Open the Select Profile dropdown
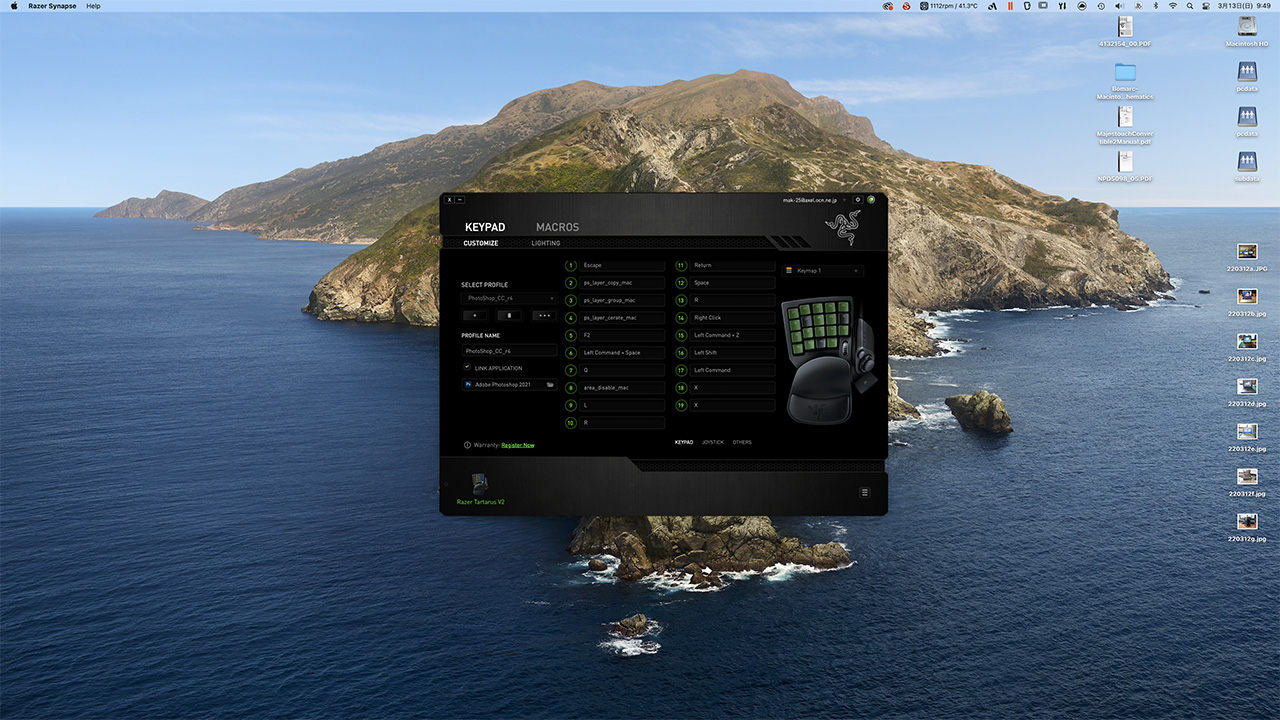 [509, 298]
